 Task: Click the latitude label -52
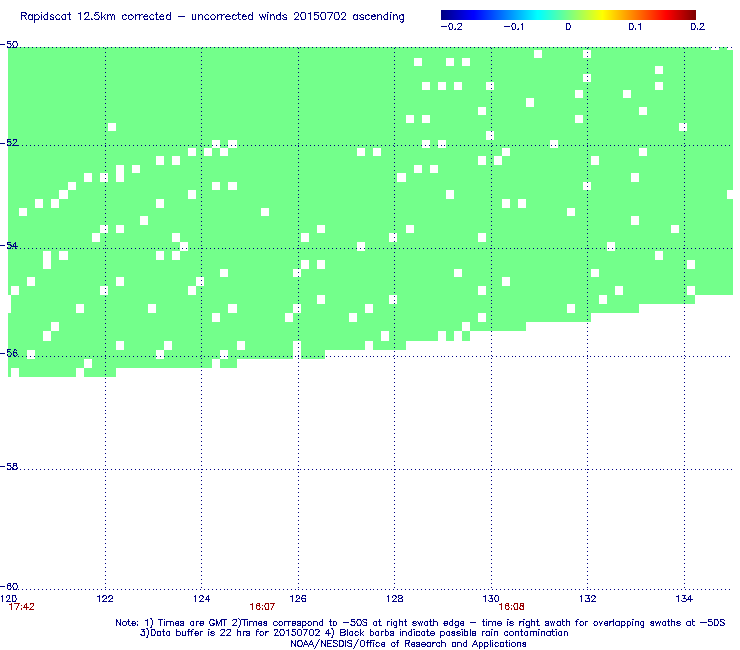coord(9,143)
